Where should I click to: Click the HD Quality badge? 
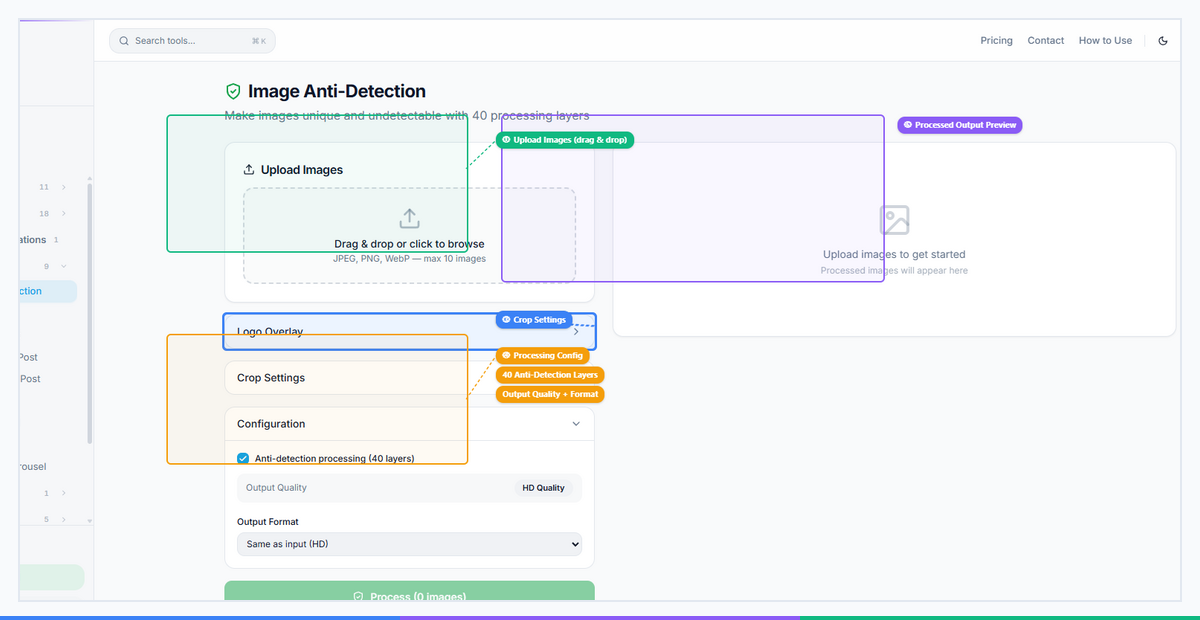click(x=543, y=488)
